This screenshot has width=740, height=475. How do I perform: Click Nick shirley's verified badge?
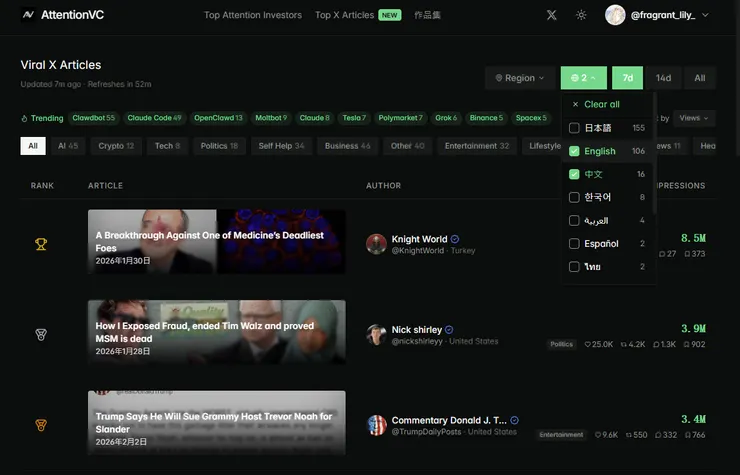click(x=449, y=330)
